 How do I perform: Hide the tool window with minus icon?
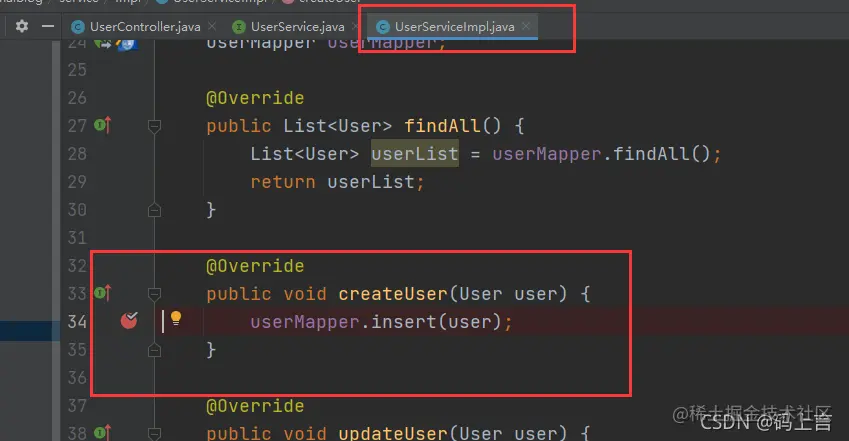(48, 26)
